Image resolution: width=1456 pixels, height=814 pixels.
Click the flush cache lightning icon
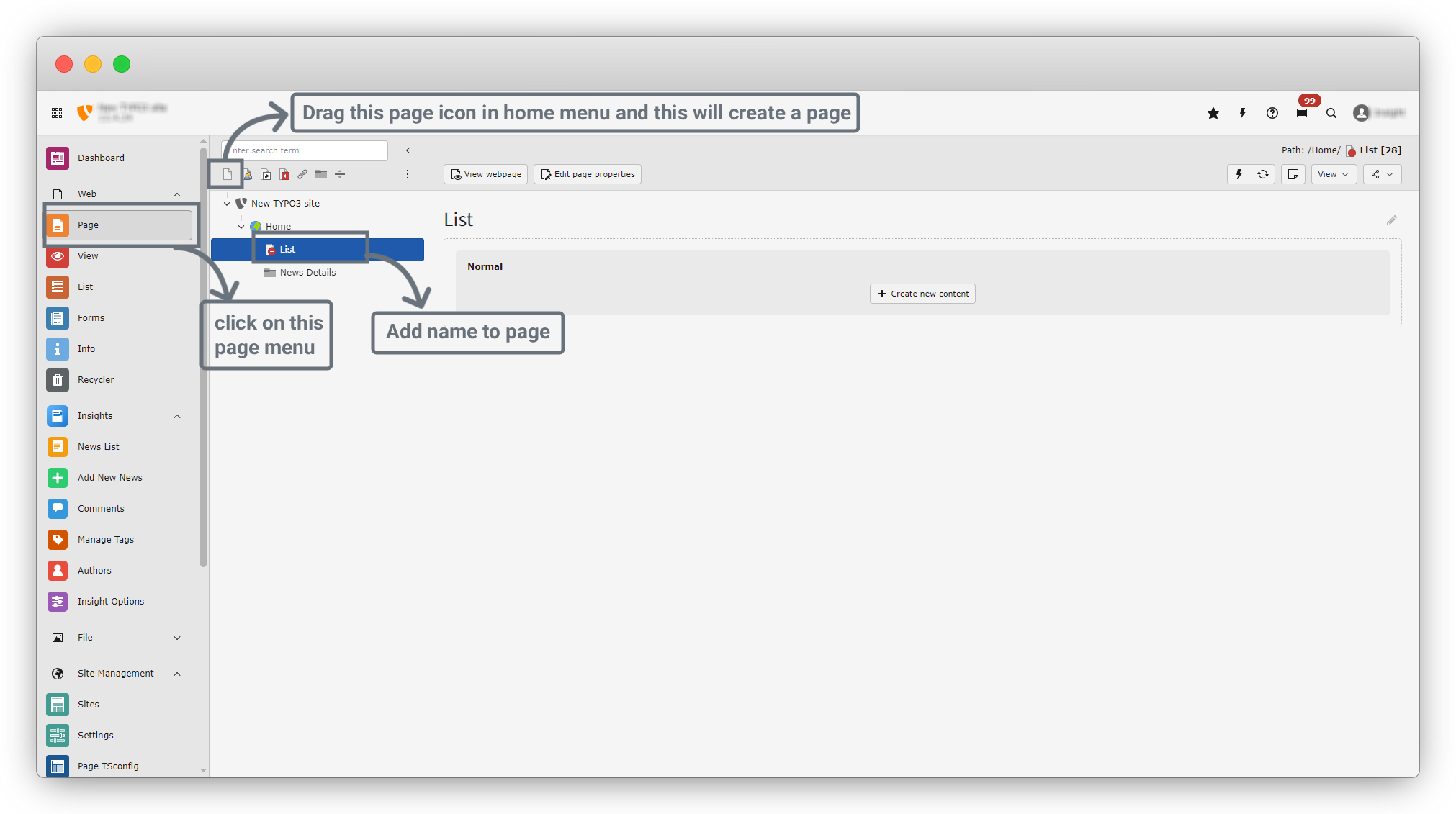[1243, 113]
